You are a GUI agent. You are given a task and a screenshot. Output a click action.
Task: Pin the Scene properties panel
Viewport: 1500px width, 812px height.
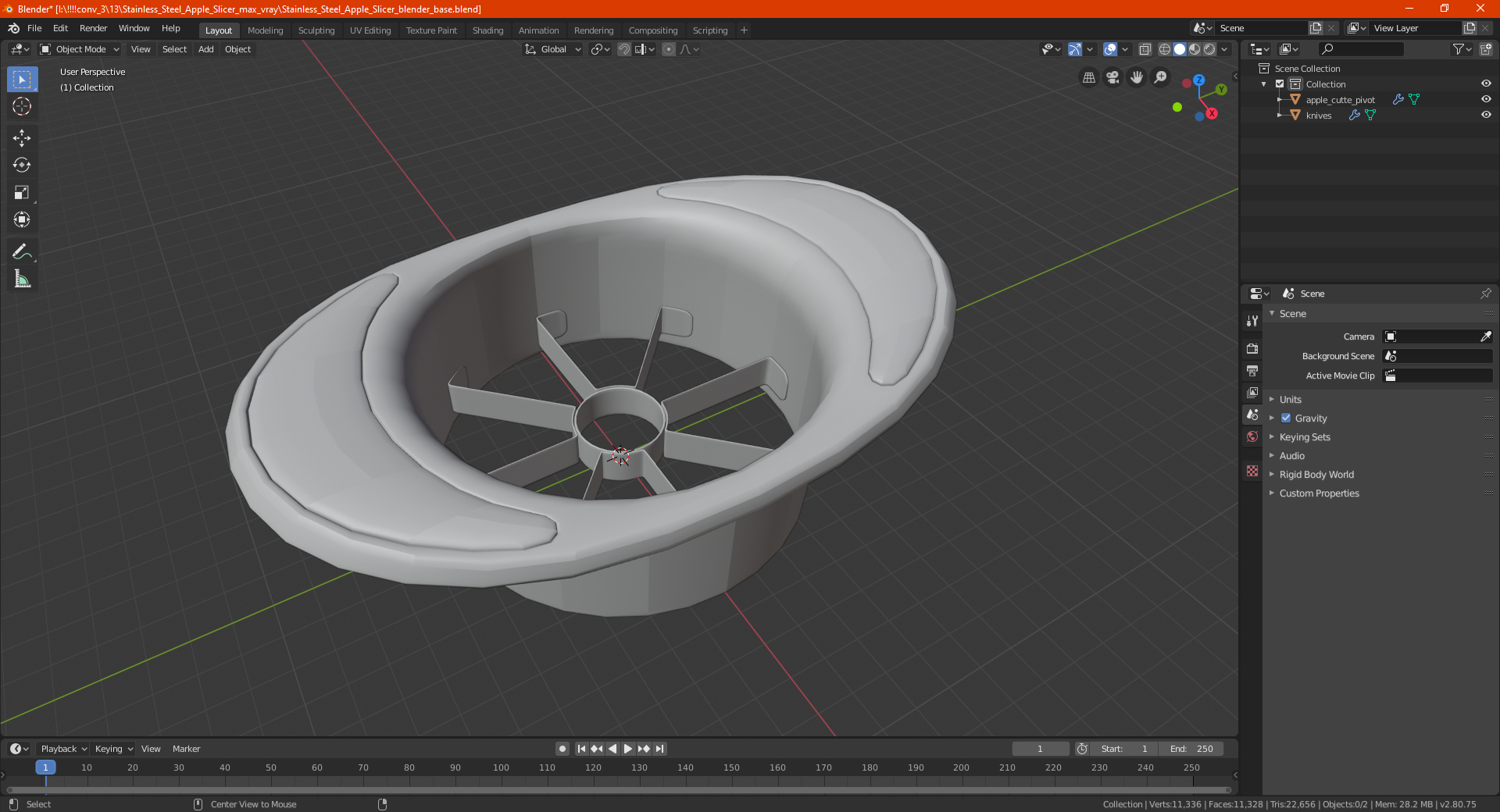tap(1485, 294)
